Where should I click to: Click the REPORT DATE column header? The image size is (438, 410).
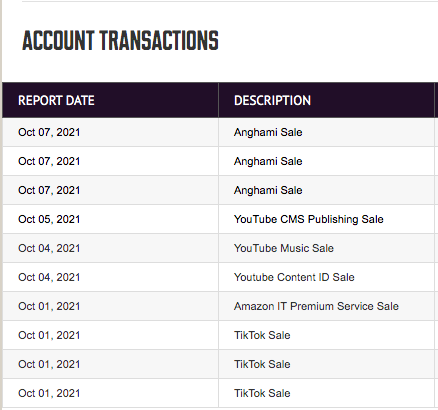(56, 100)
